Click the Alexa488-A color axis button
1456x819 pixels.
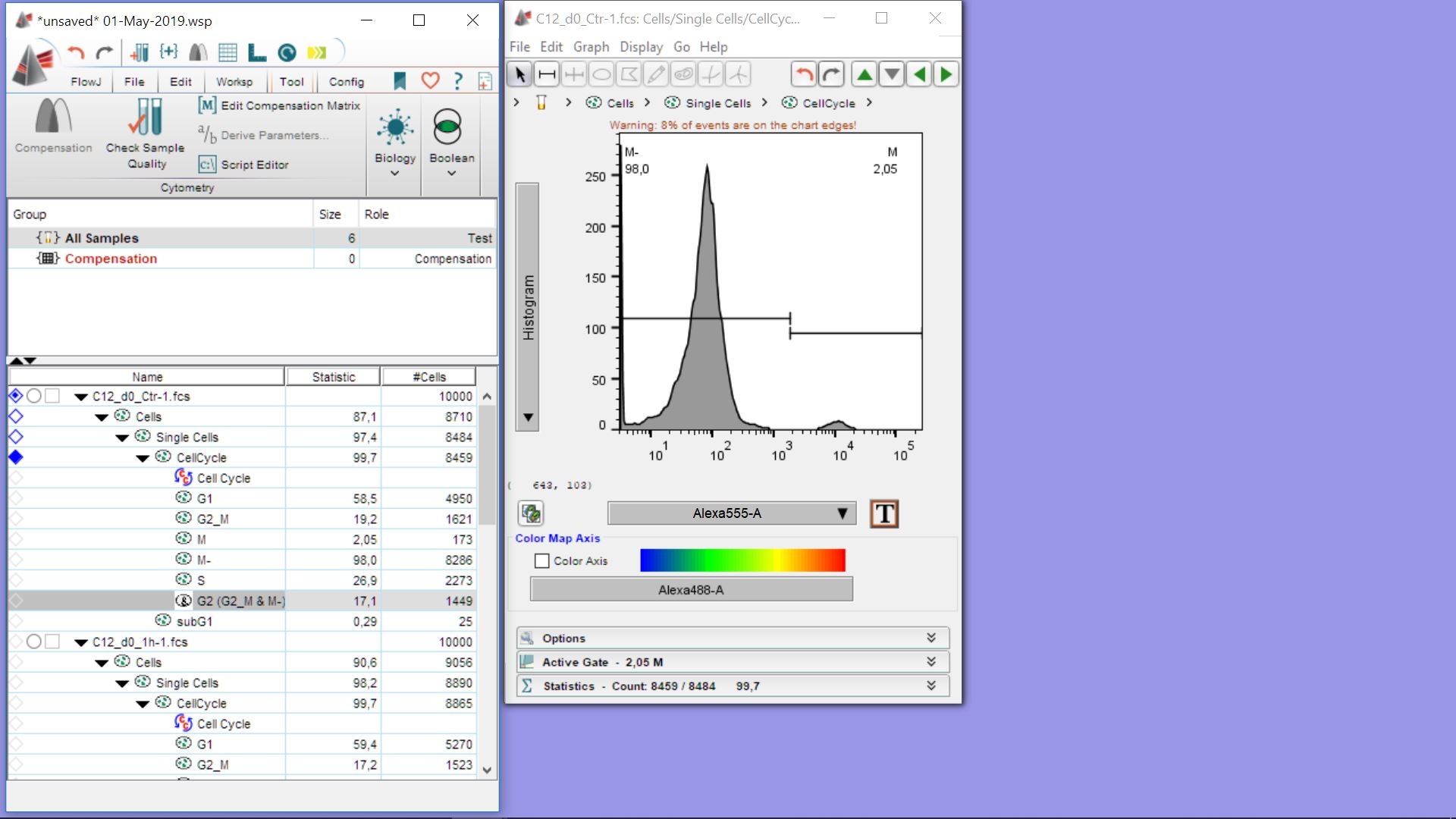pyautogui.click(x=691, y=590)
